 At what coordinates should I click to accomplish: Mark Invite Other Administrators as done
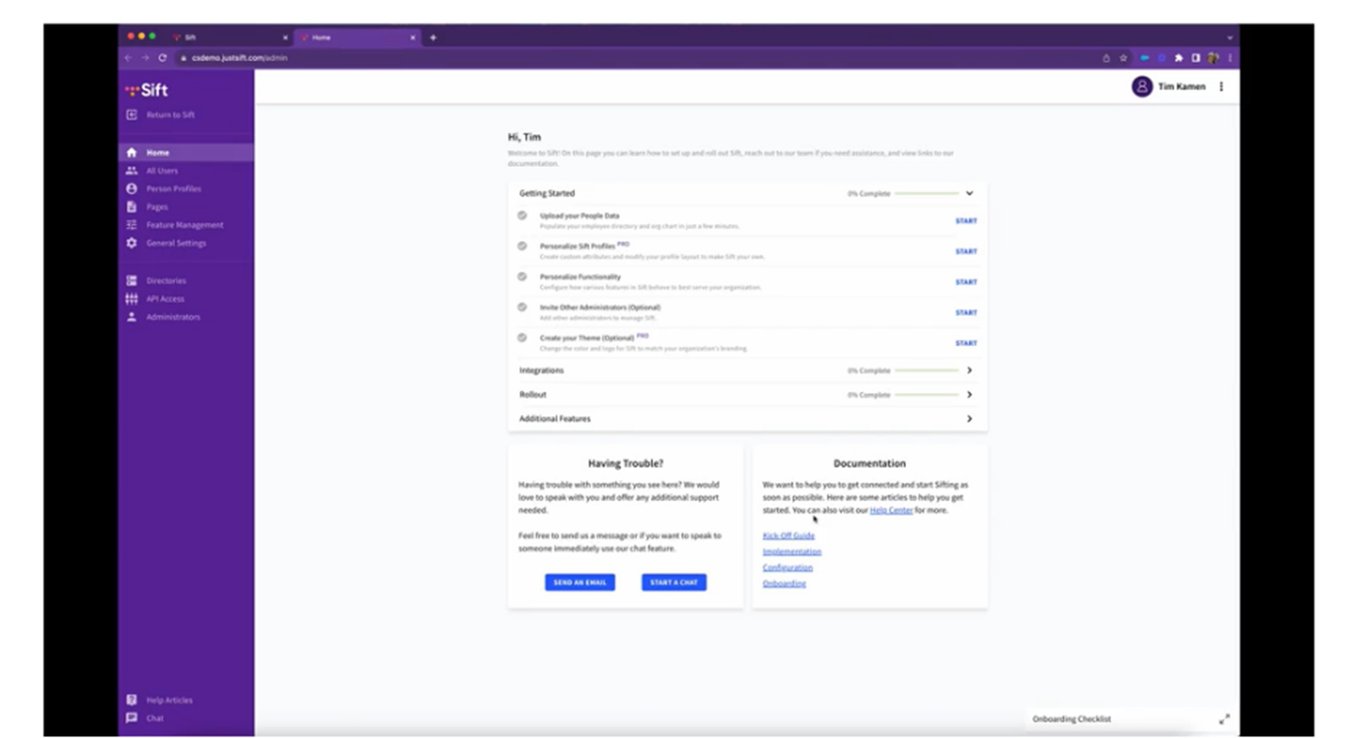click(x=521, y=306)
